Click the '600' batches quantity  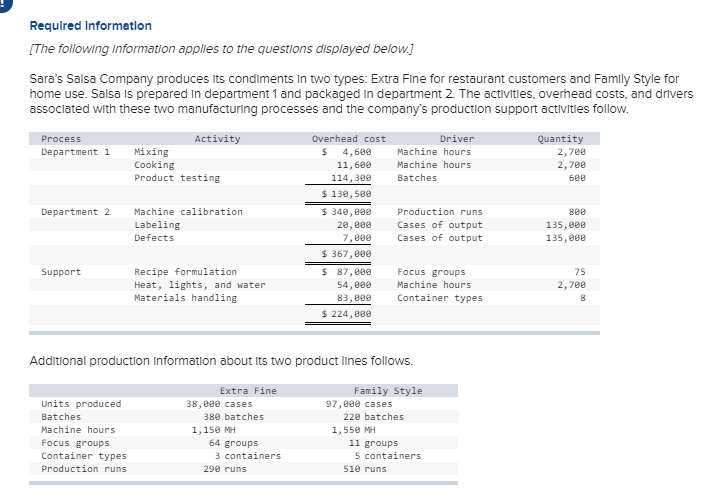tap(577, 178)
